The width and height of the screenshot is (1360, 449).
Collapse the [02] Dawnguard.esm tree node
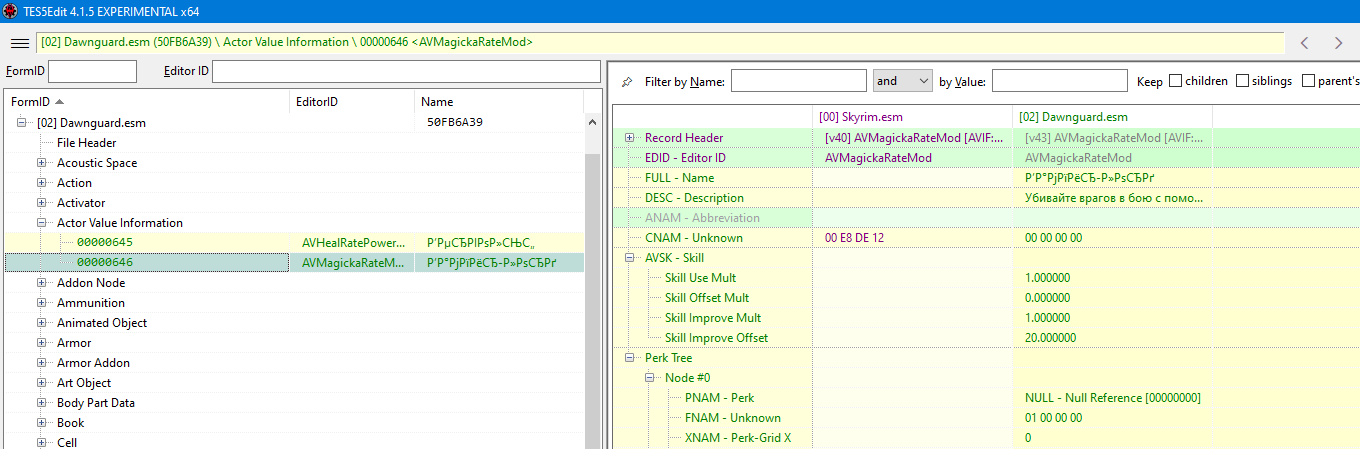[22, 123]
